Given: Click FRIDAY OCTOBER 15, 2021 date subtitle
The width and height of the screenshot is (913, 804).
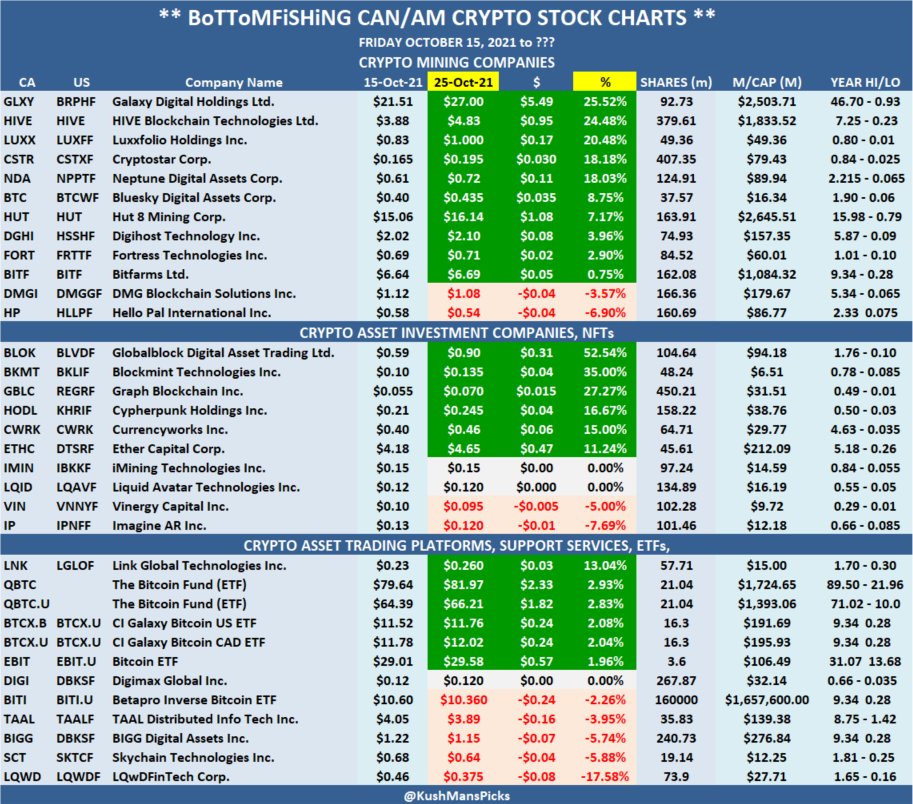Looking at the screenshot, I should (x=456, y=42).
